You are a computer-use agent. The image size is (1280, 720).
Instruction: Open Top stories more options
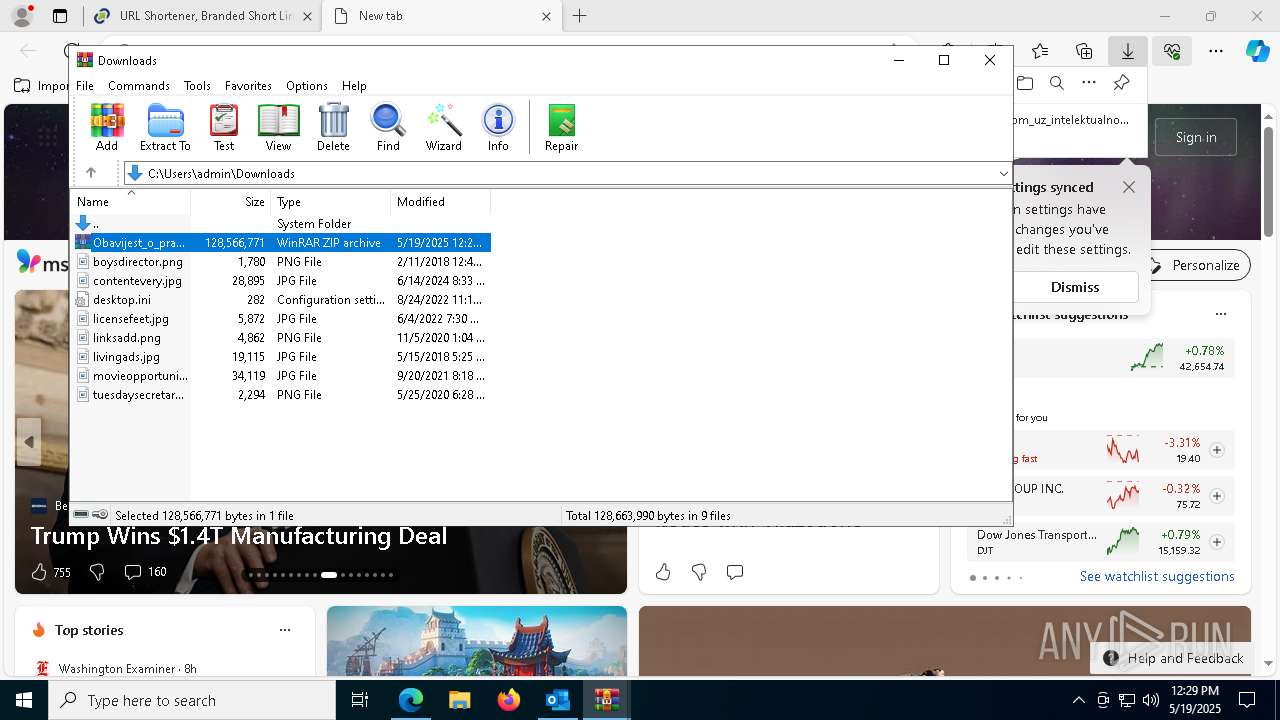click(285, 630)
